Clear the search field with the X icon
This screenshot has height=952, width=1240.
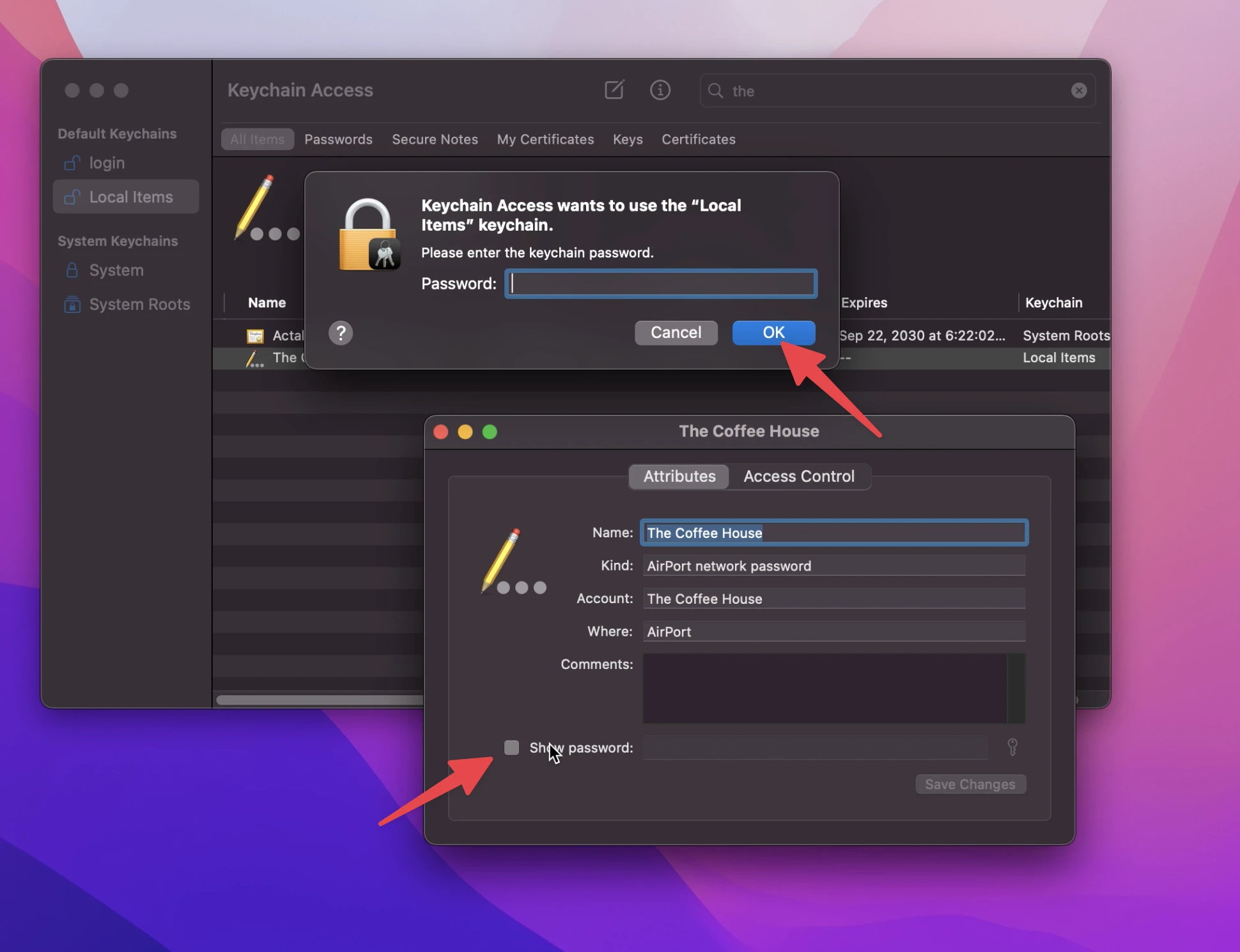pyautogui.click(x=1079, y=91)
